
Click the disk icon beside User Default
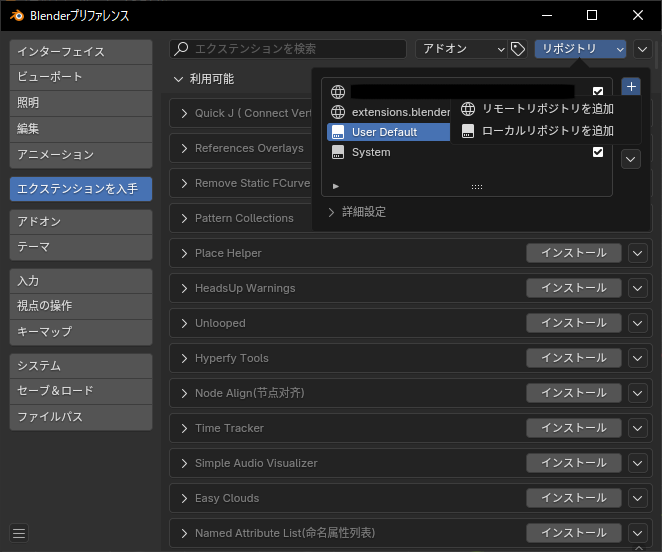[x=338, y=132]
